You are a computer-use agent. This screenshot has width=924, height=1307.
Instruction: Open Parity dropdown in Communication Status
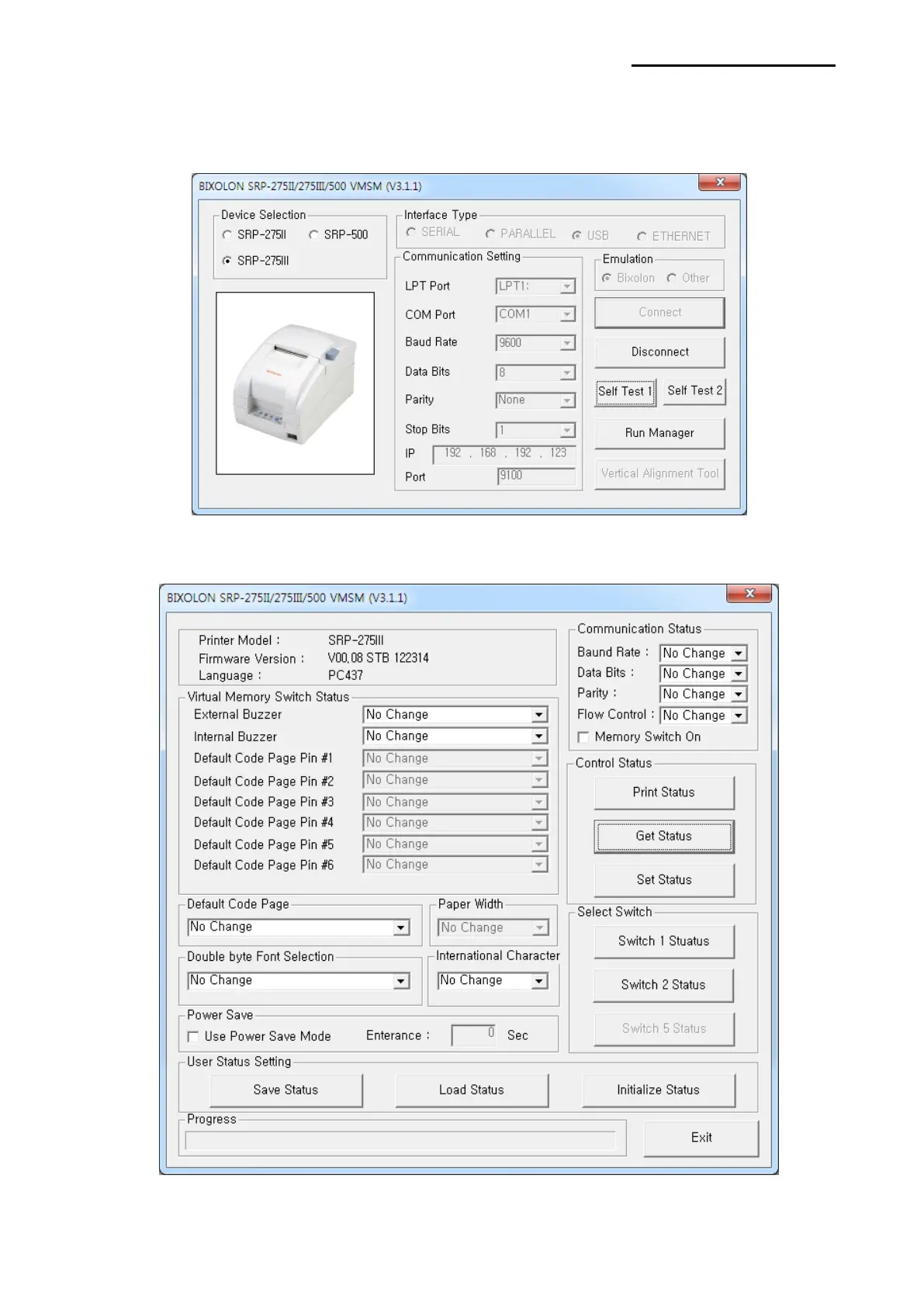pos(704,694)
